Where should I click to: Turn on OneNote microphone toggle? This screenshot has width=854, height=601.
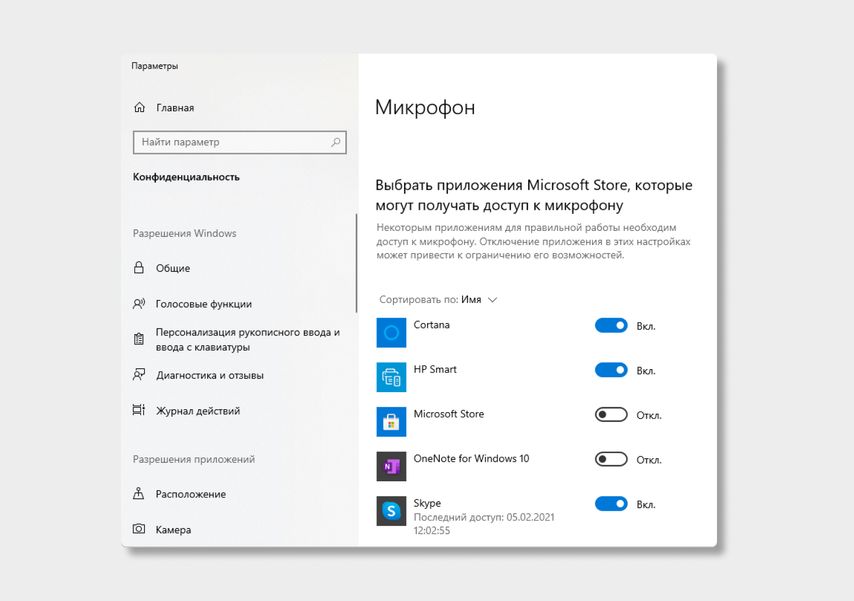[611, 459]
